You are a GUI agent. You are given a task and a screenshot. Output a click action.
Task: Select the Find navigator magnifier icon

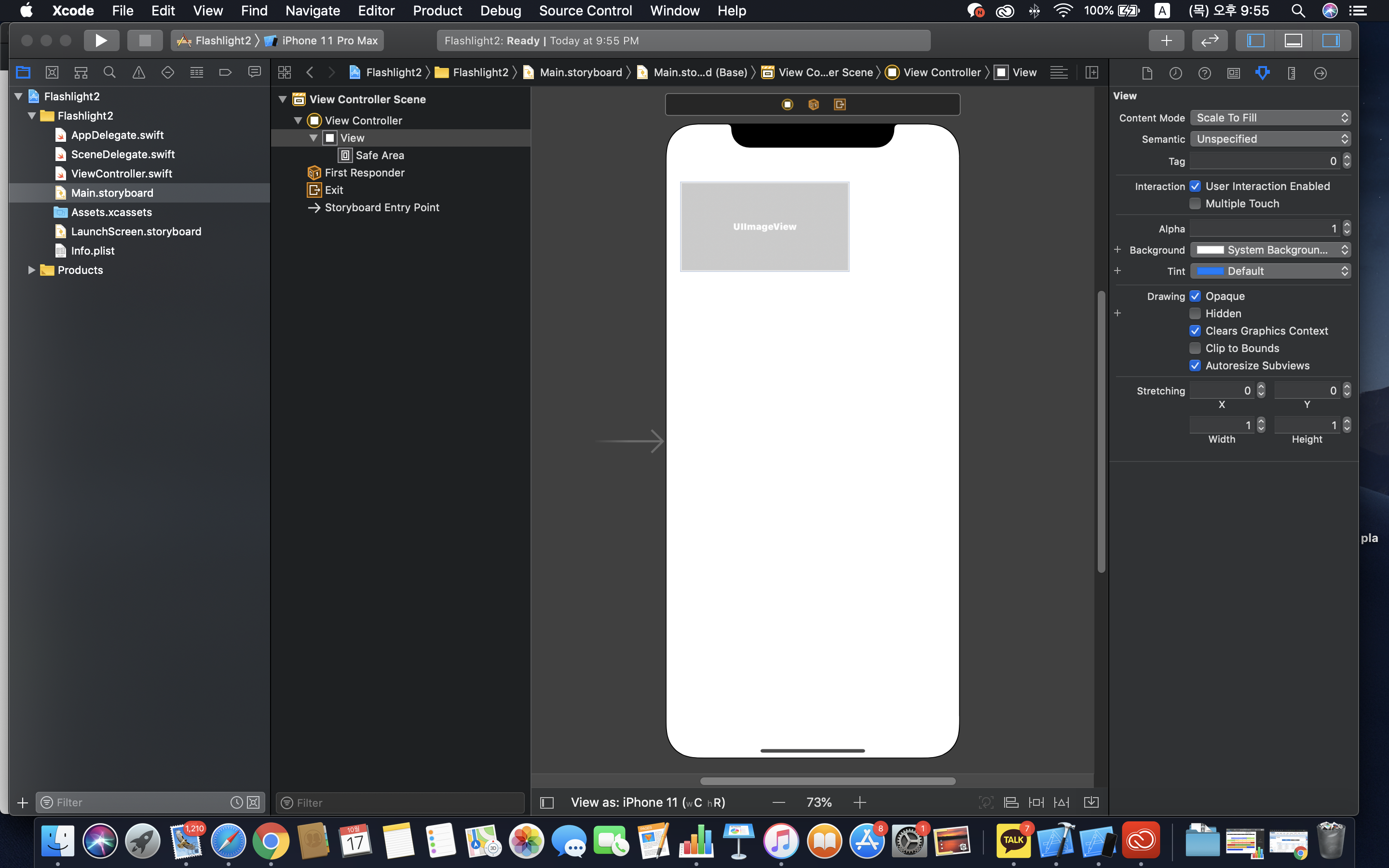109,72
